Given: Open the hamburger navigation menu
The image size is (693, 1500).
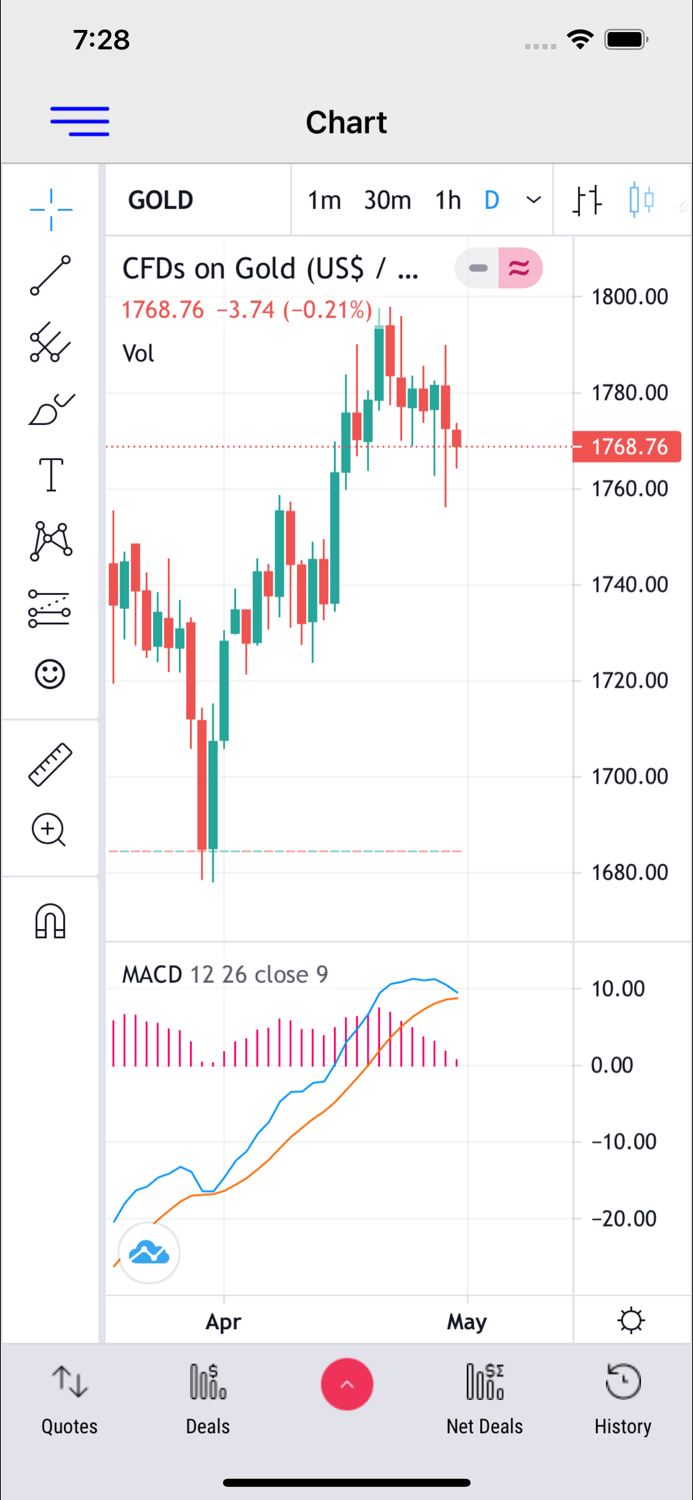Looking at the screenshot, I should 79,121.
